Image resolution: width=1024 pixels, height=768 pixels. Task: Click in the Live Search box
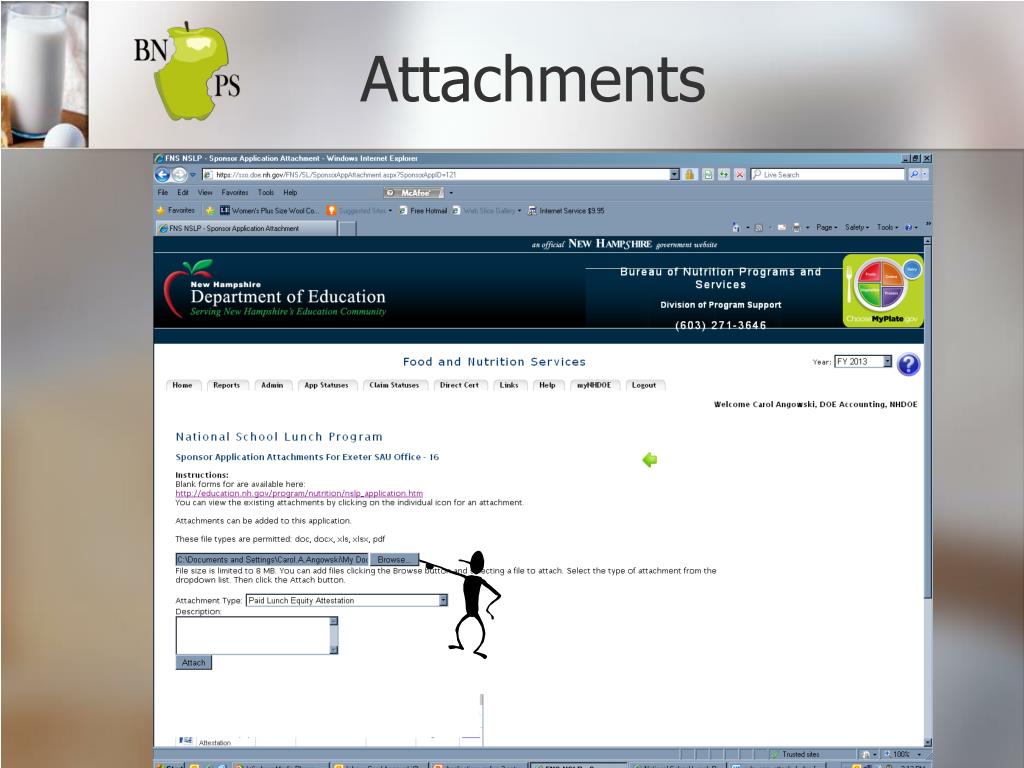pos(827,174)
